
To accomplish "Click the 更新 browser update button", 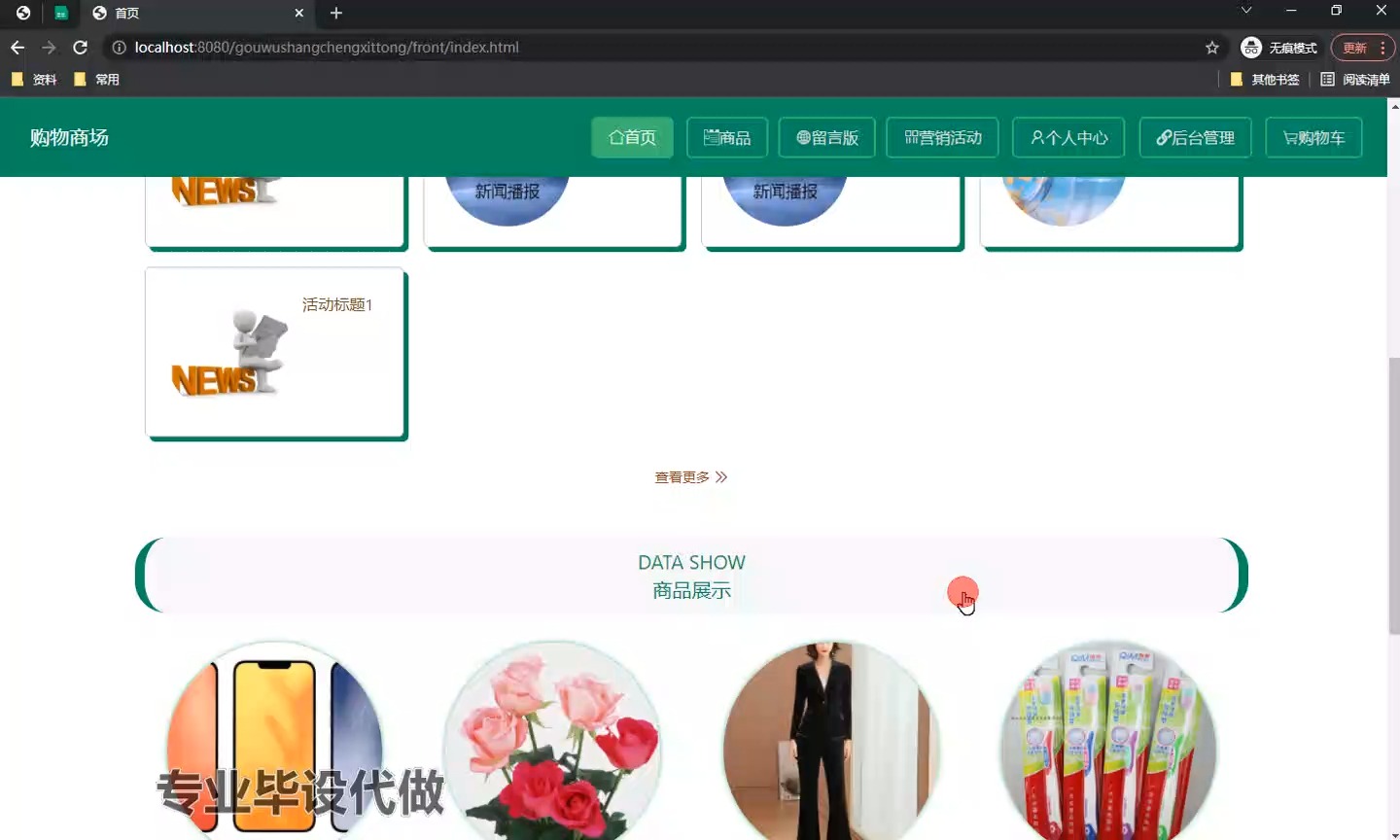I will point(1363,48).
